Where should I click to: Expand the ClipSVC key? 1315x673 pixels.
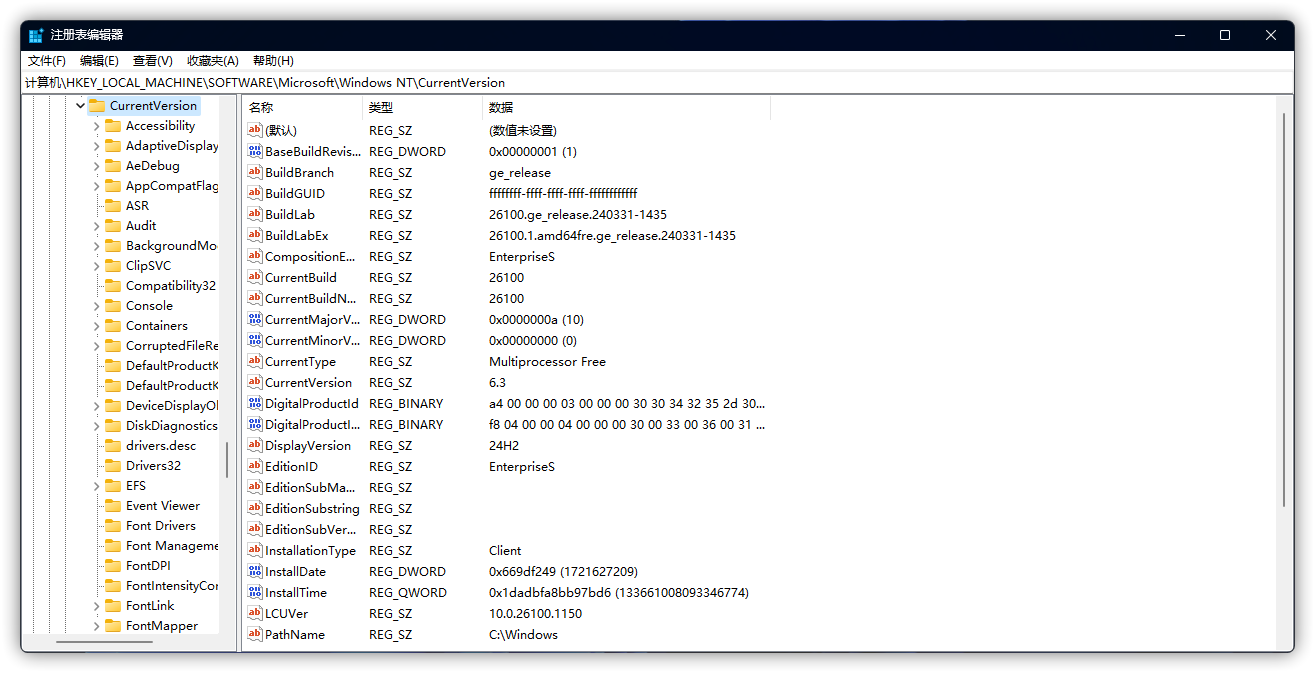(x=96, y=265)
